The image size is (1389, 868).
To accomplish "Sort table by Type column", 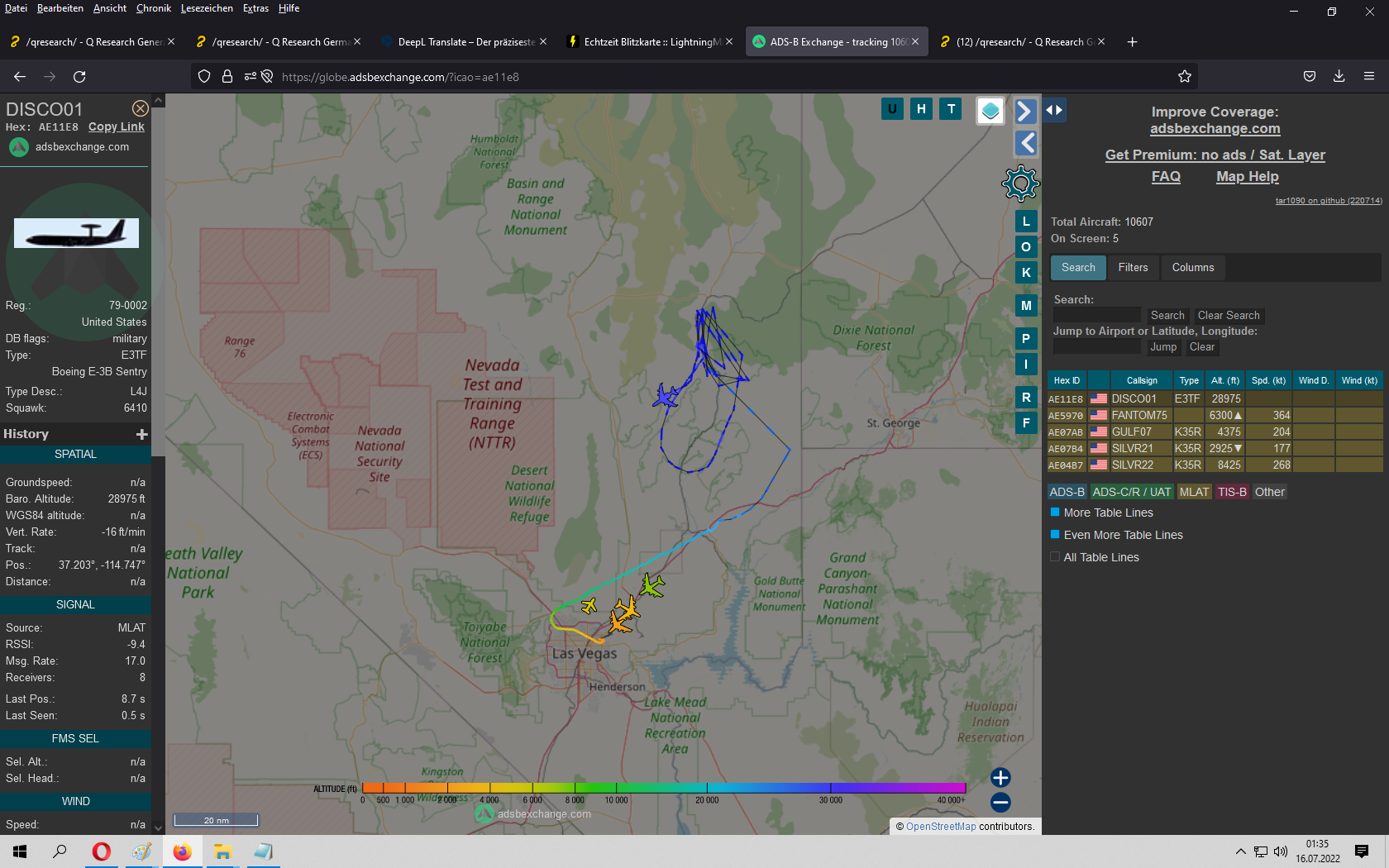I will pos(1189,380).
